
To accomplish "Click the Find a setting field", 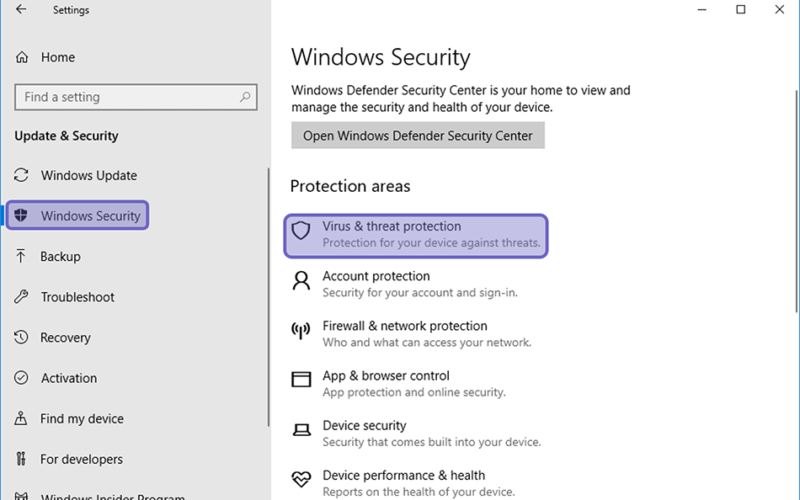I will pyautogui.click(x=136, y=97).
